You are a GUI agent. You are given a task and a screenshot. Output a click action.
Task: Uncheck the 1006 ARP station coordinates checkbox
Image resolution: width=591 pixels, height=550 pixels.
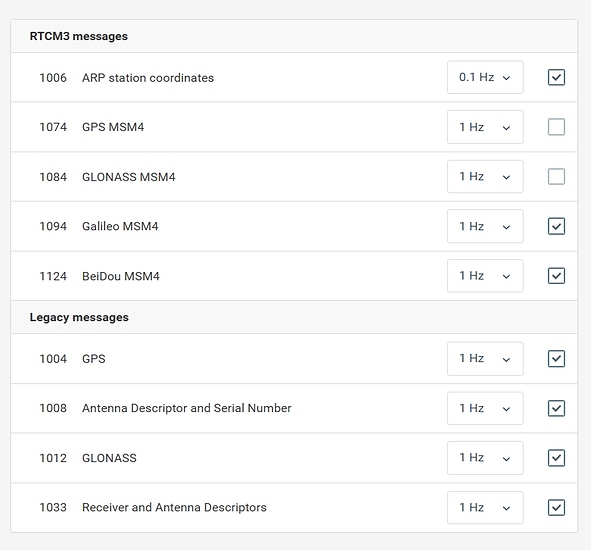tap(556, 77)
